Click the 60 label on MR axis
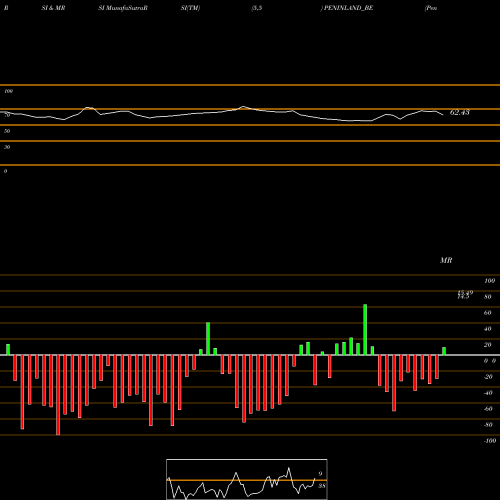The height and width of the screenshot is (500, 500). [488, 313]
